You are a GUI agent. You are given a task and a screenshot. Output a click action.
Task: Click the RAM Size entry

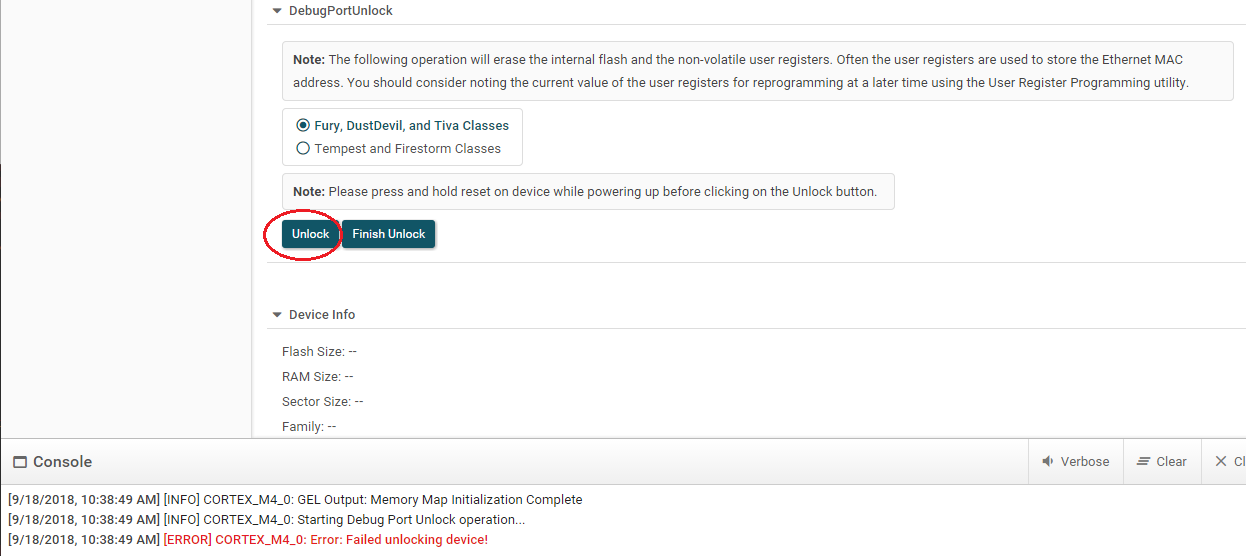pyautogui.click(x=318, y=377)
